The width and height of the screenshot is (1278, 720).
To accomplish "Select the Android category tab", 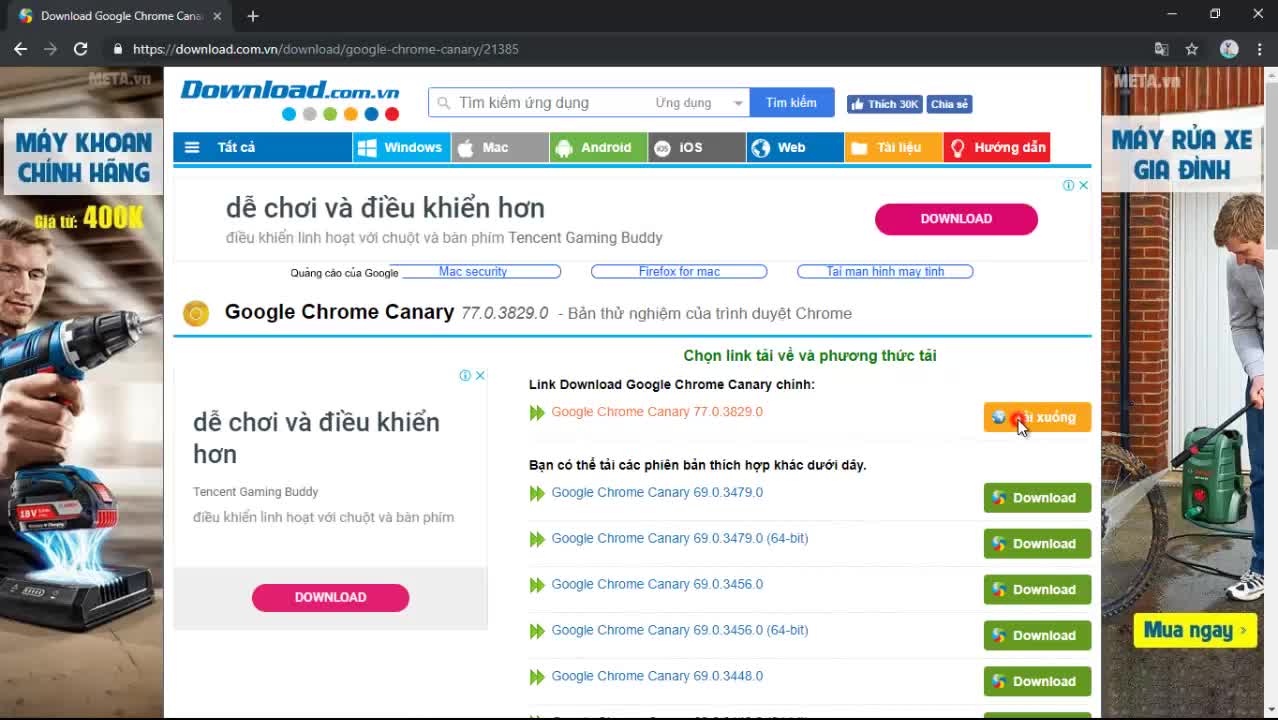I will point(598,147).
